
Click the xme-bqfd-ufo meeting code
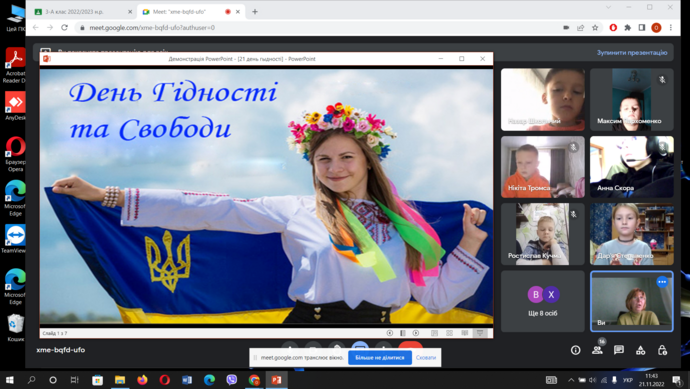61,350
